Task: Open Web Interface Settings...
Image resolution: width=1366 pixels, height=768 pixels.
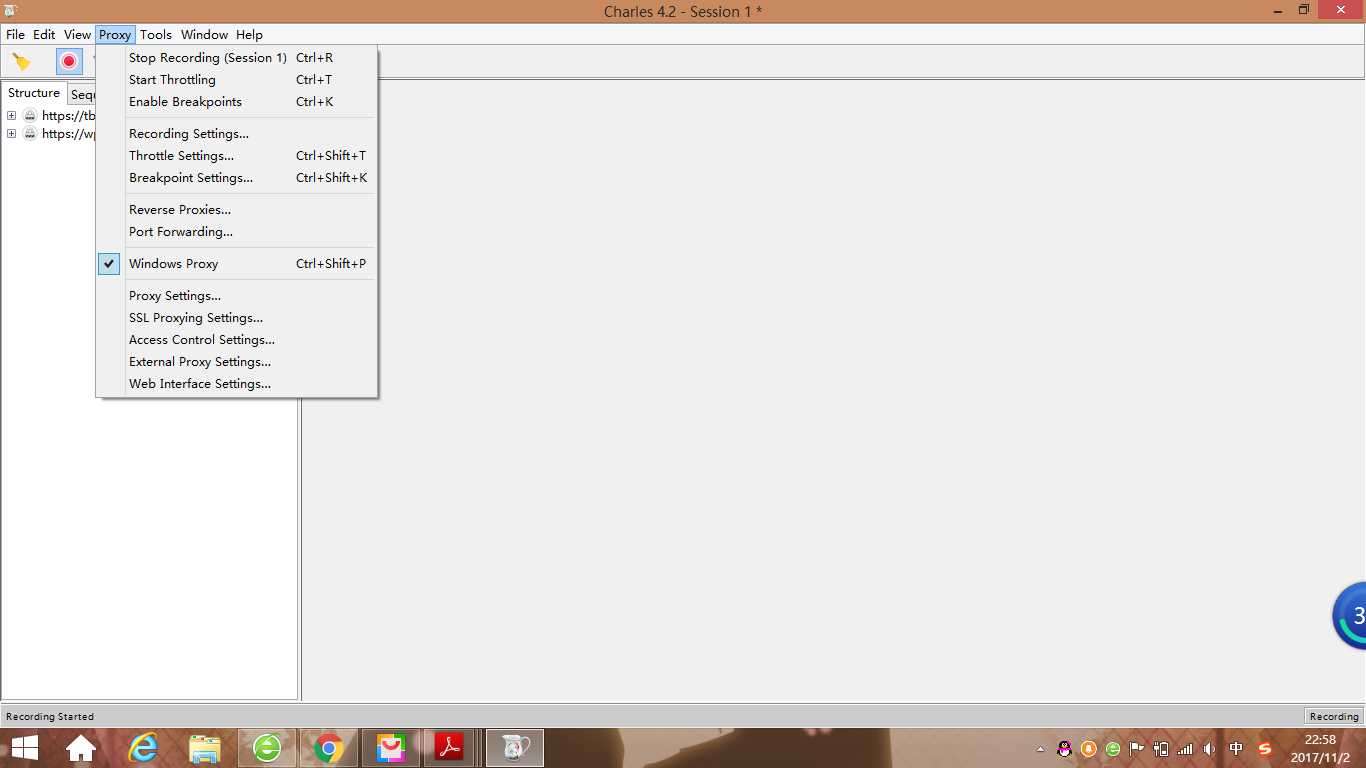Action: (237, 384)
